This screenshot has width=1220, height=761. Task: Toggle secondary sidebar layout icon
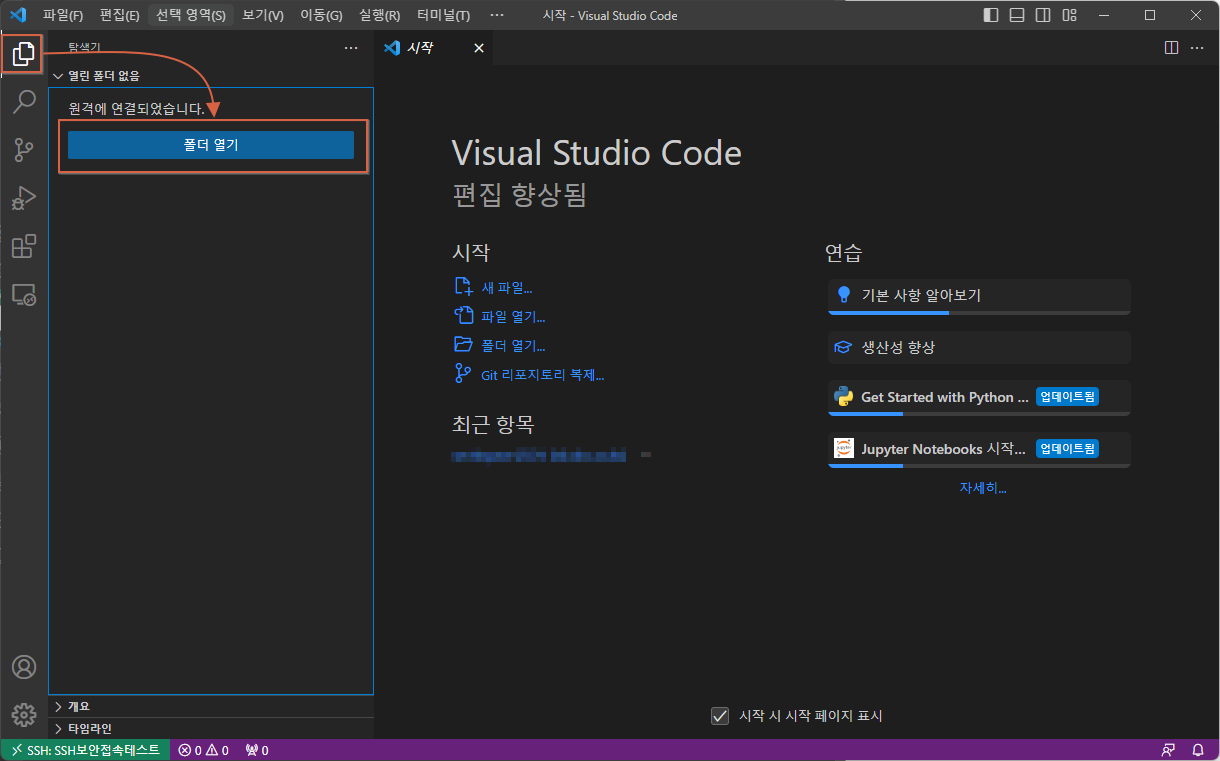1043,15
